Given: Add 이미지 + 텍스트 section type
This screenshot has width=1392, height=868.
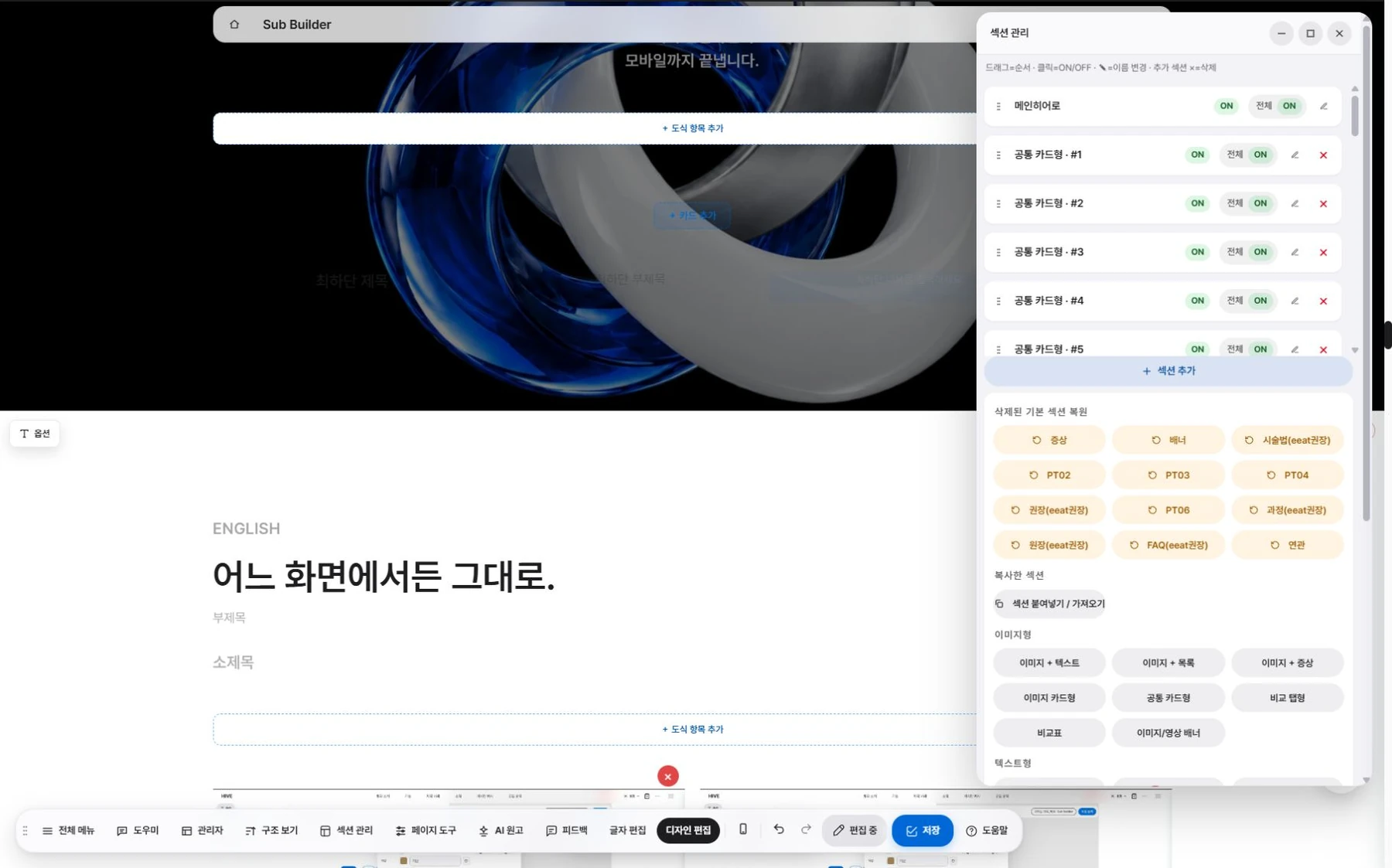Looking at the screenshot, I should click(x=1049, y=662).
